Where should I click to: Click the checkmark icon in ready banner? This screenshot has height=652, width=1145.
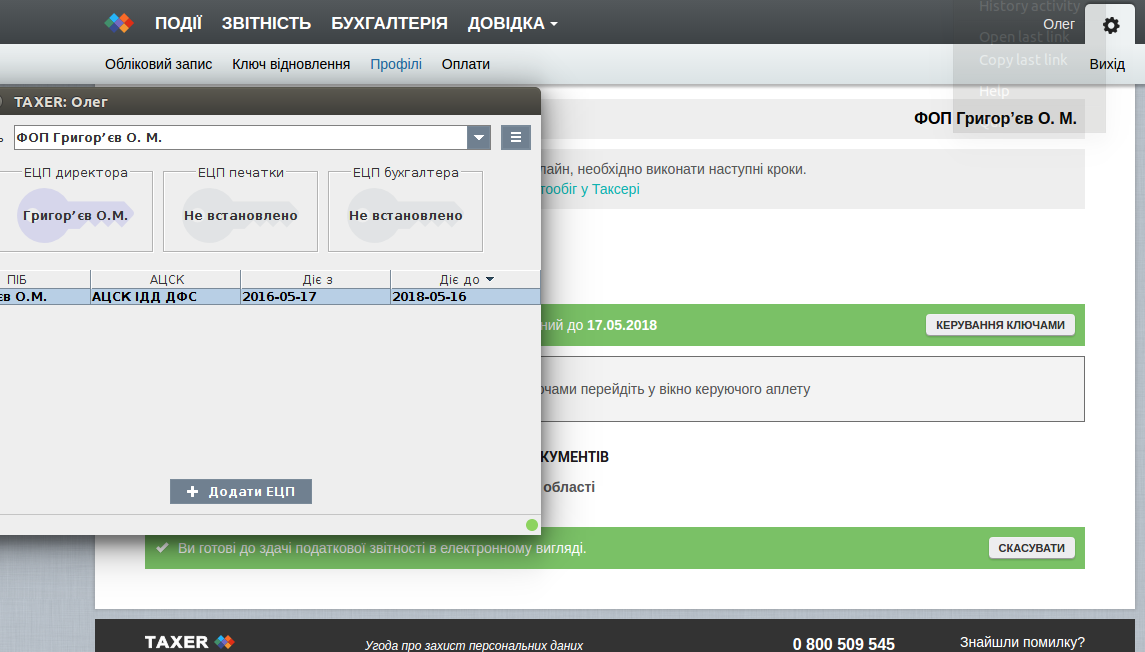[x=162, y=548]
